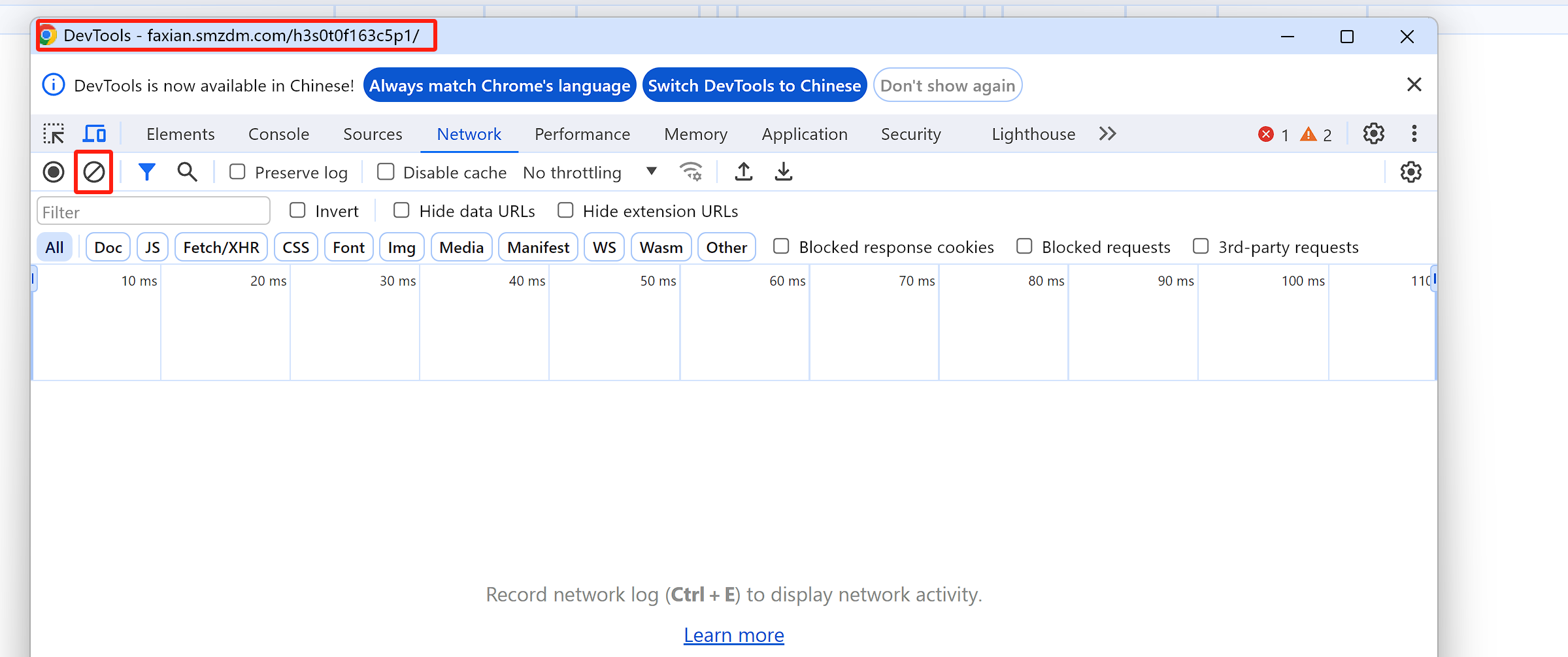Click the orange warning count icon
This screenshot has width=1568, height=657.
[1309, 135]
